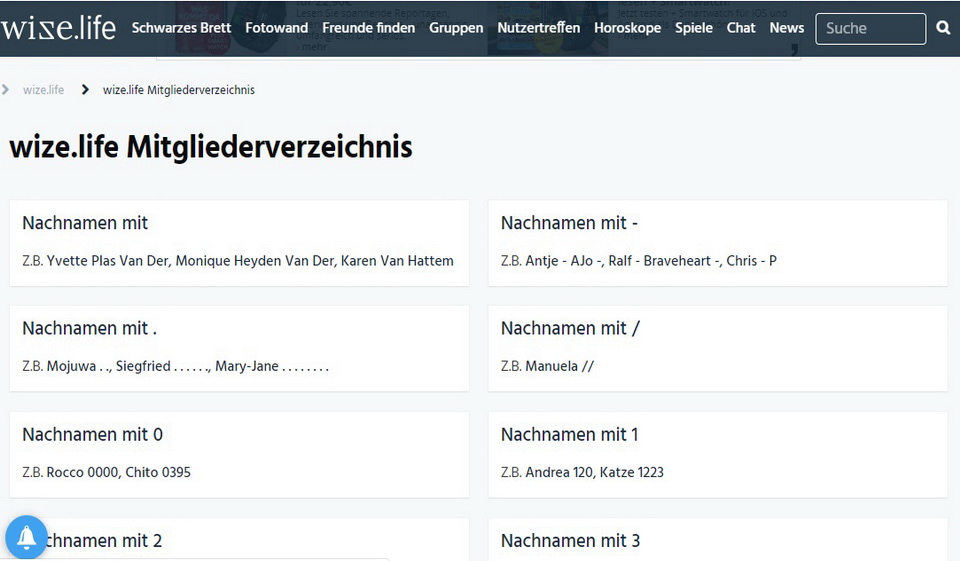Click the search magnifier icon
The width and height of the screenshot is (960, 561).
[x=943, y=28]
